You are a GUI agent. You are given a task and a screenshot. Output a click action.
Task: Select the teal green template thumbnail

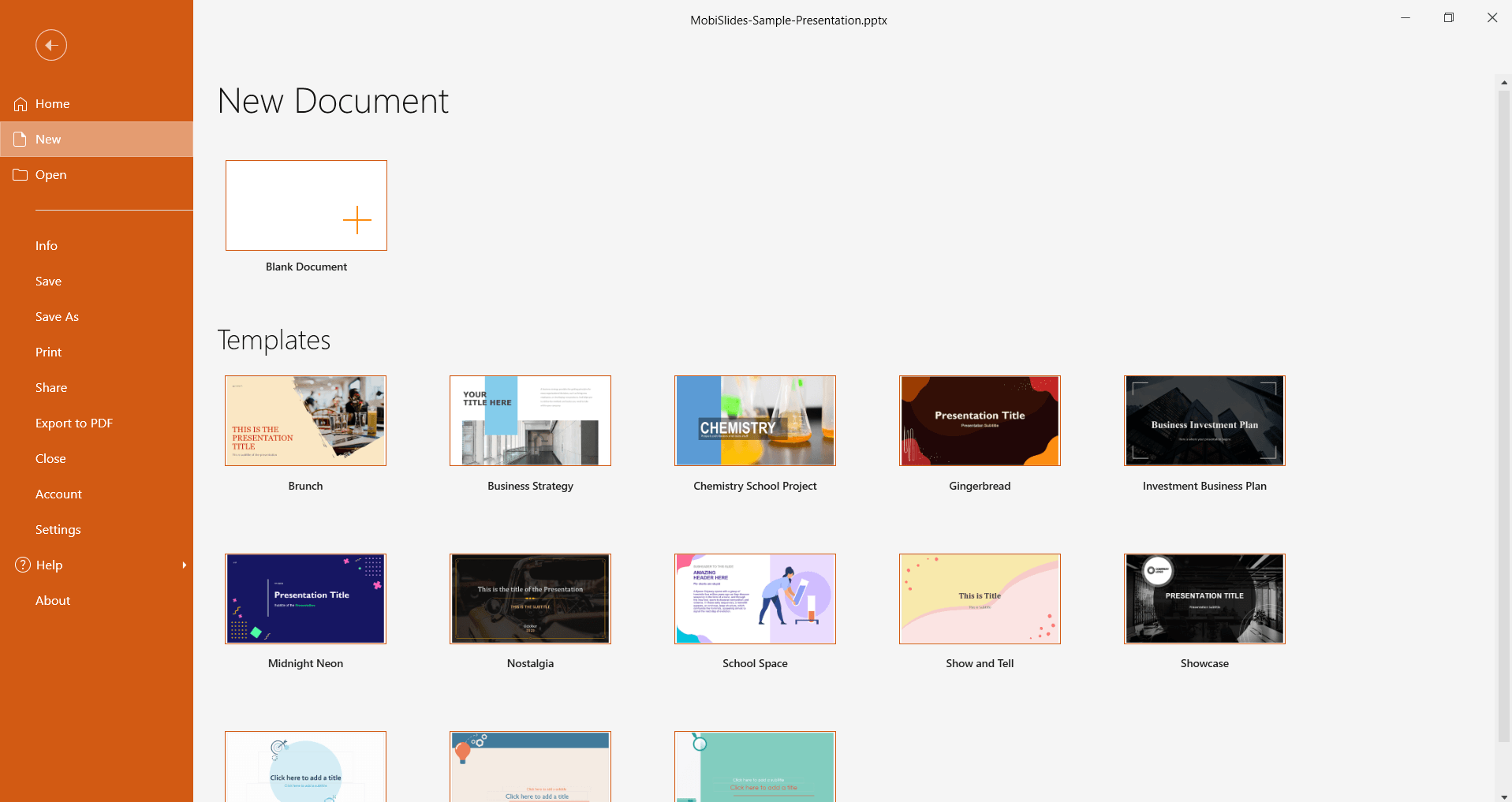756,767
